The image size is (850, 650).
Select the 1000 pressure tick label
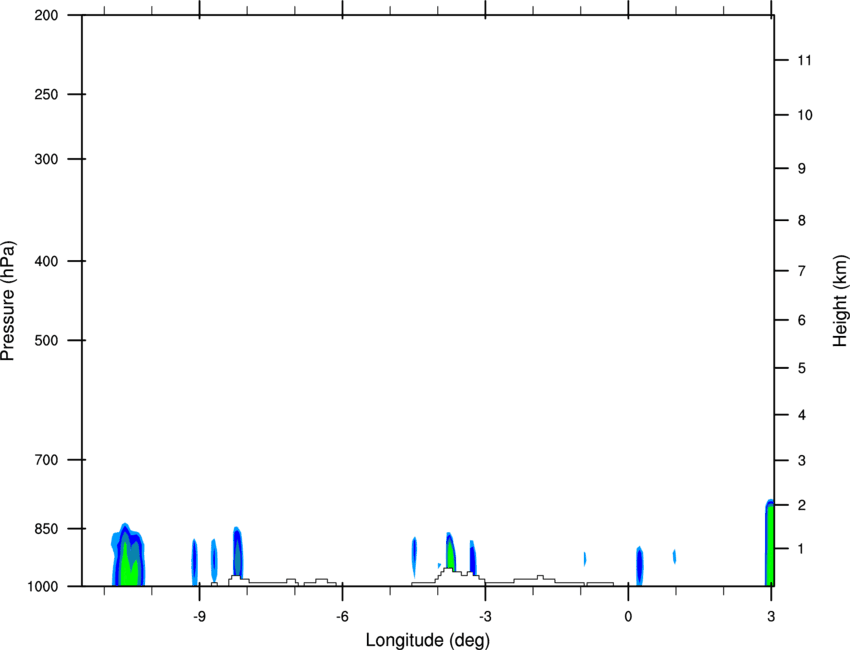tap(42, 586)
